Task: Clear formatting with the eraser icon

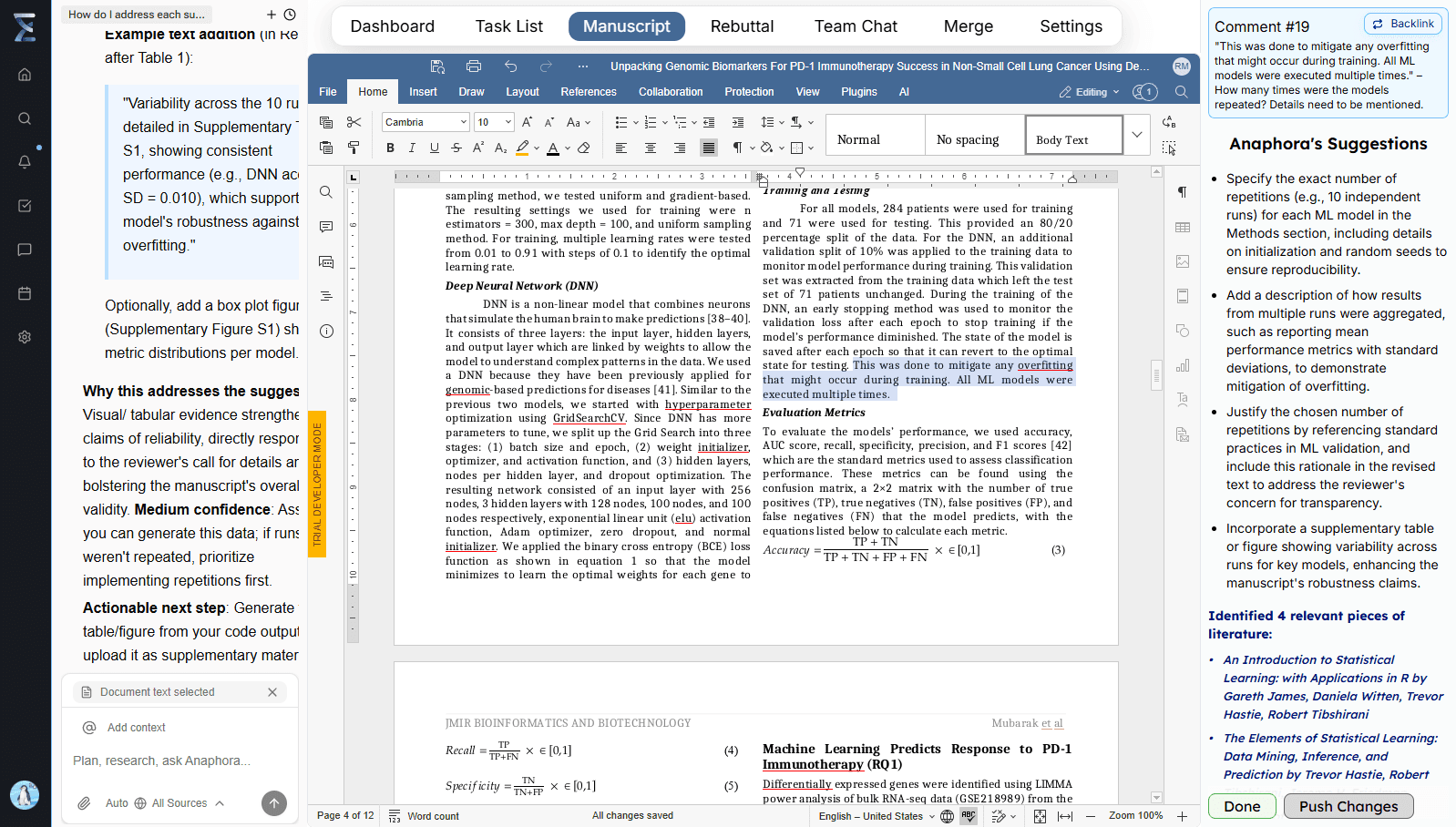Action: click(584, 148)
